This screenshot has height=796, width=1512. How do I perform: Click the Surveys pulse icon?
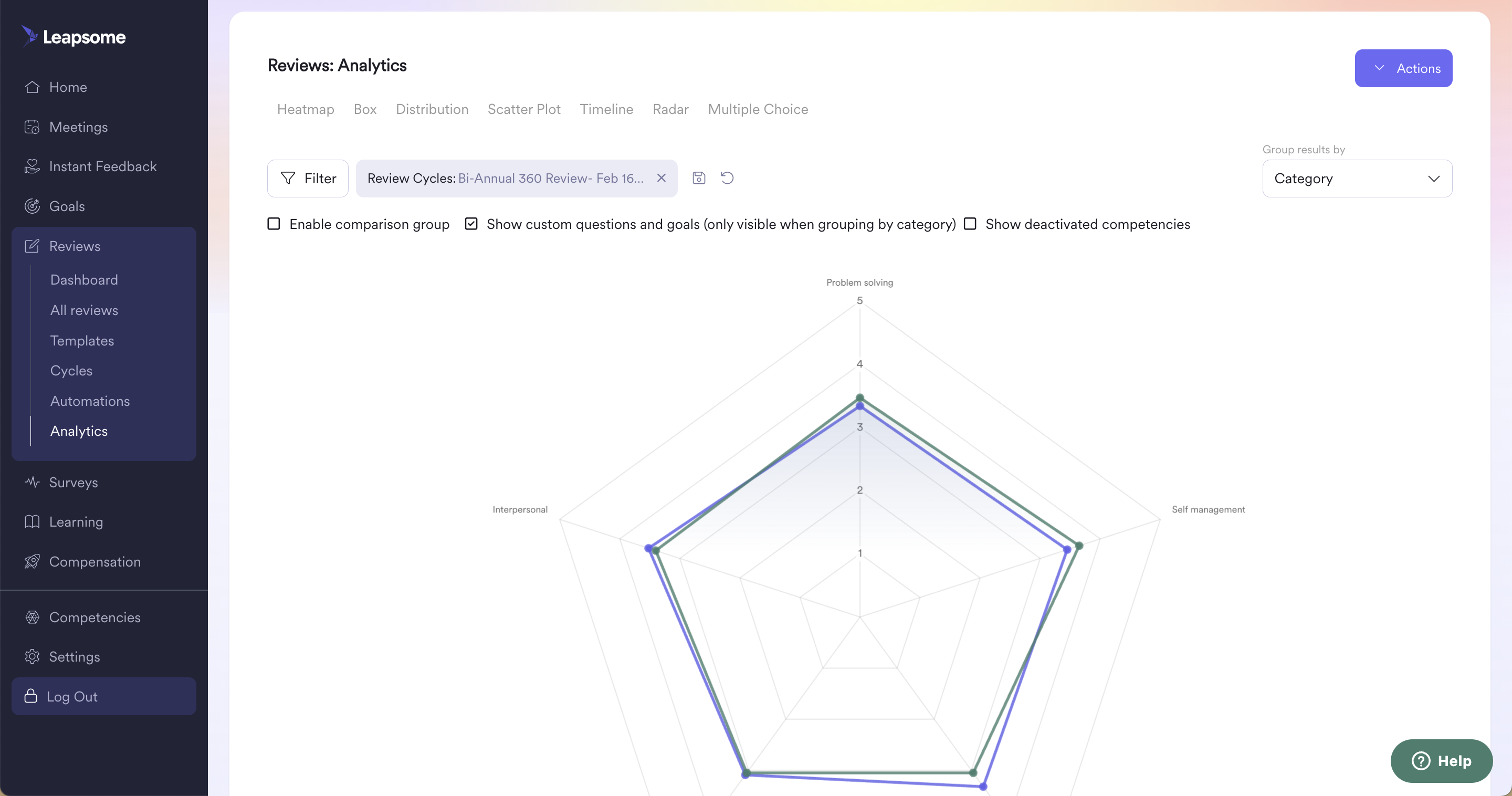(32, 482)
